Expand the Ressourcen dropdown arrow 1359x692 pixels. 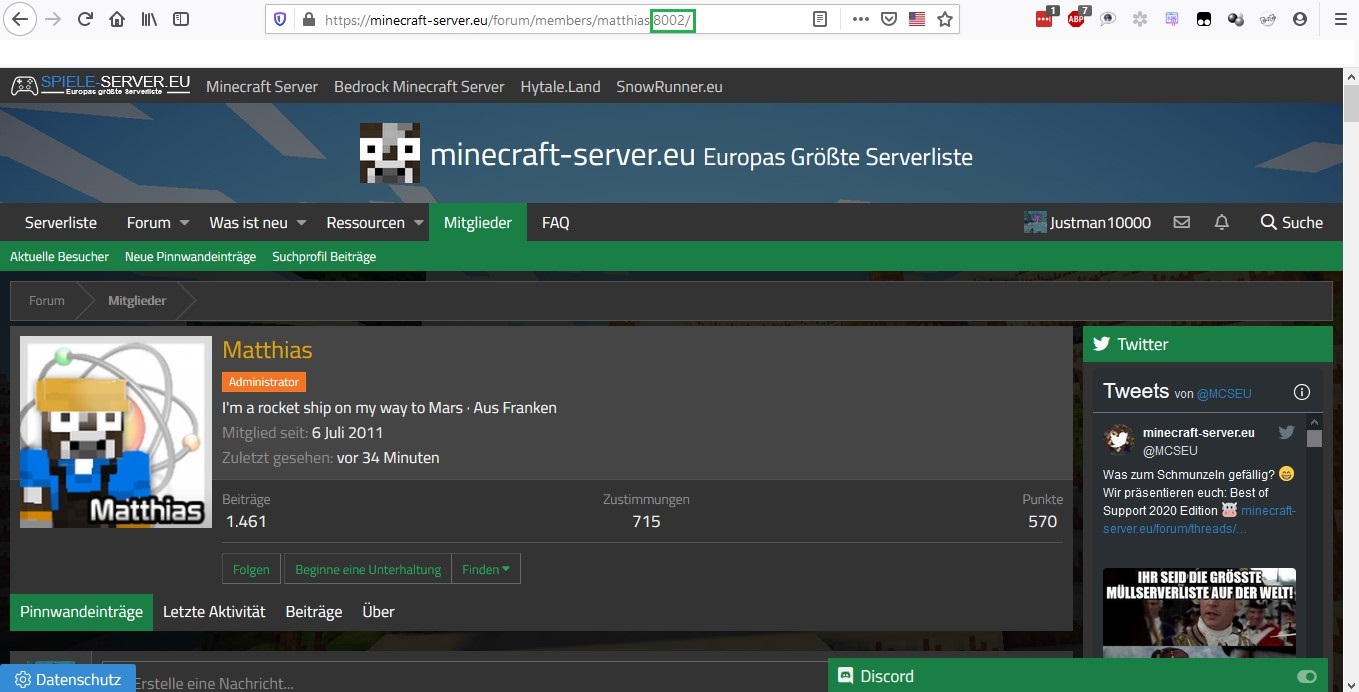point(419,223)
